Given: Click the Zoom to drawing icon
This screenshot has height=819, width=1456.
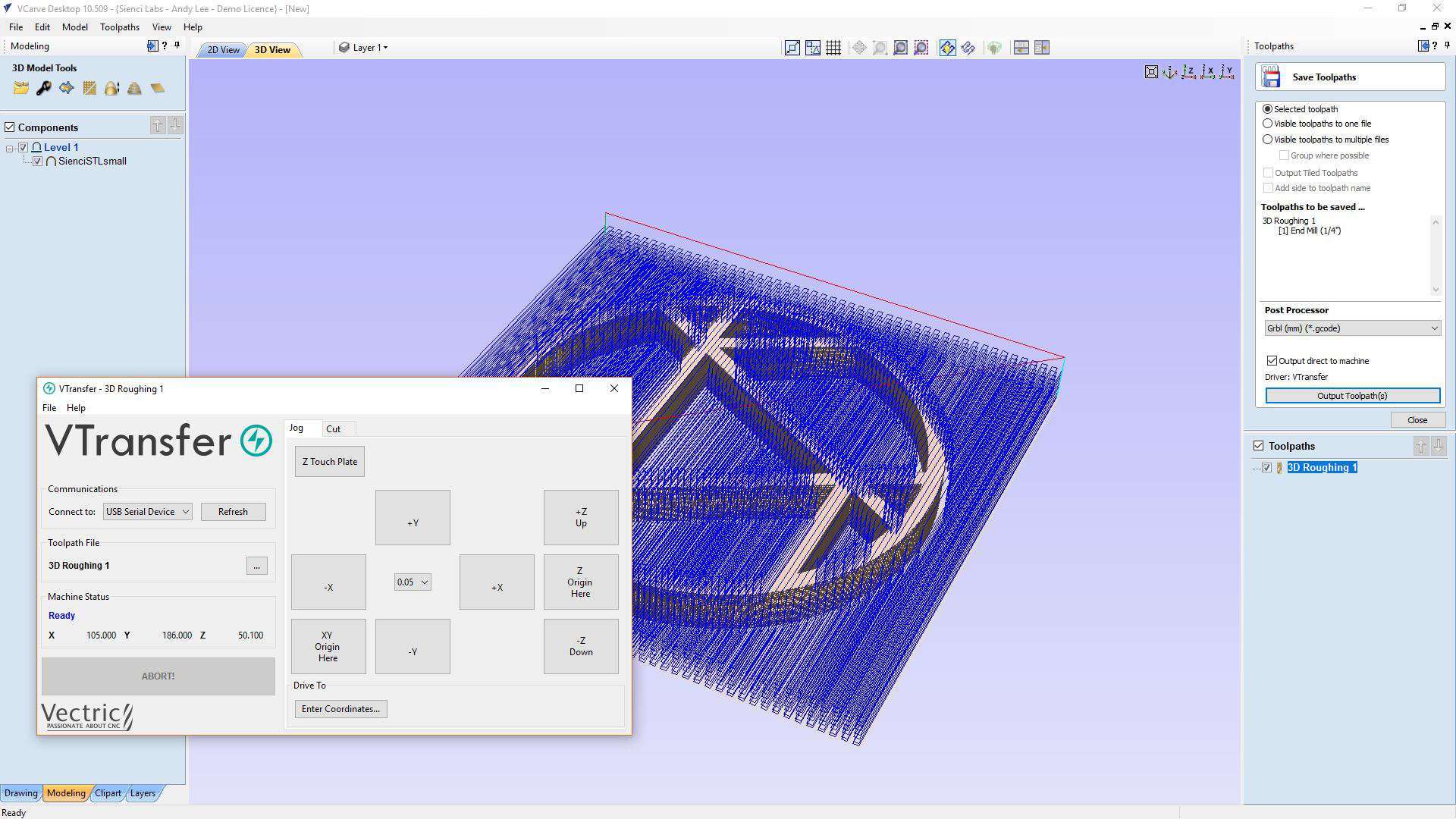Looking at the screenshot, I should click(x=880, y=48).
